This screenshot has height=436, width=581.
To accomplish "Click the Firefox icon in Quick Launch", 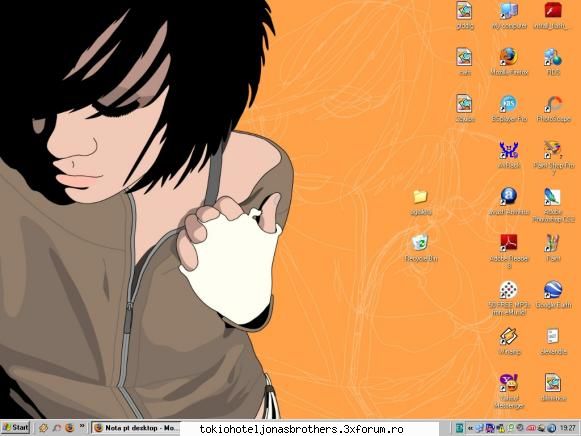I will tap(69, 428).
